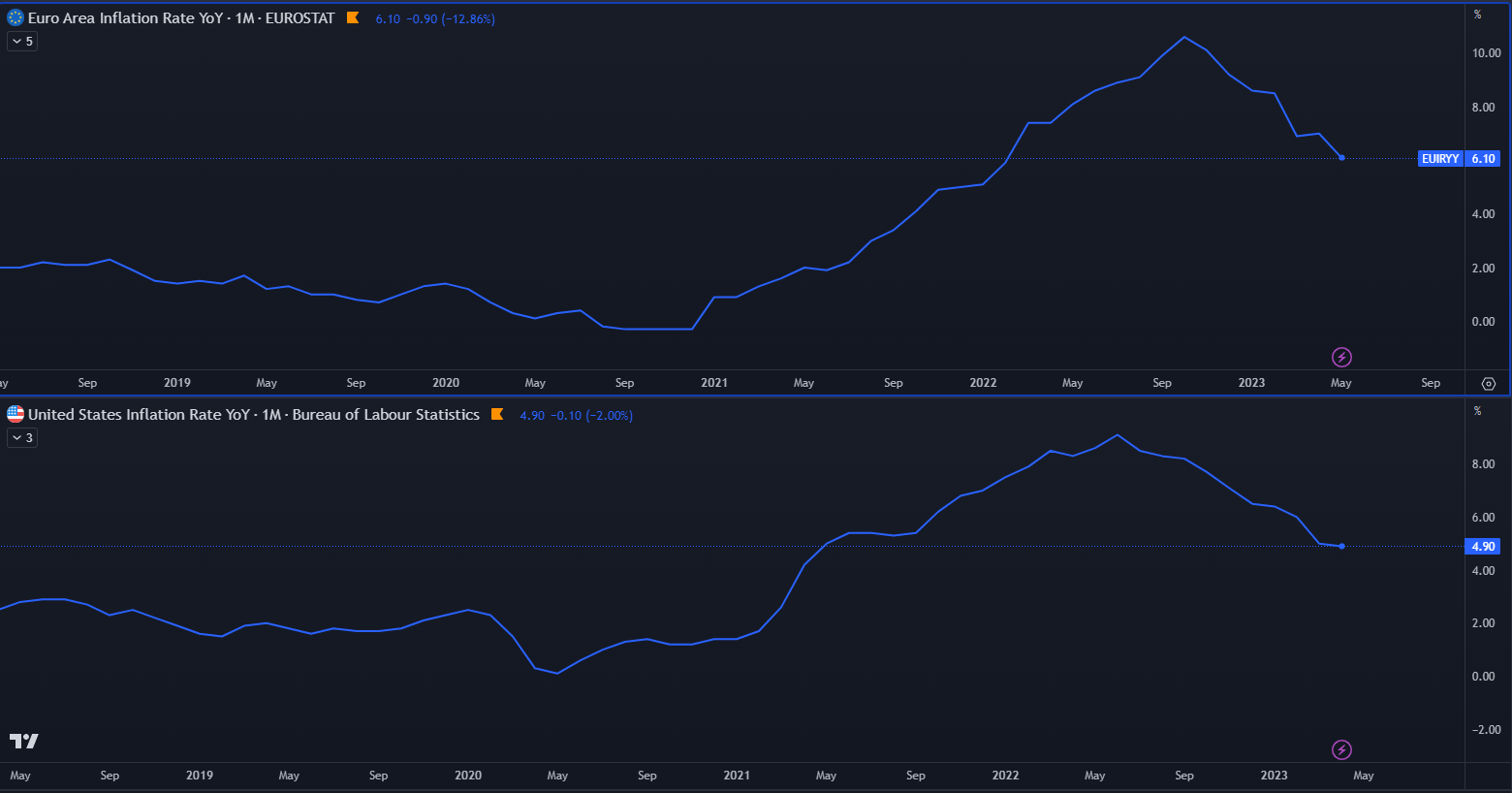Click the 2021 label on upper time axis
Image resolution: width=1512 pixels, height=793 pixels.
tap(714, 383)
